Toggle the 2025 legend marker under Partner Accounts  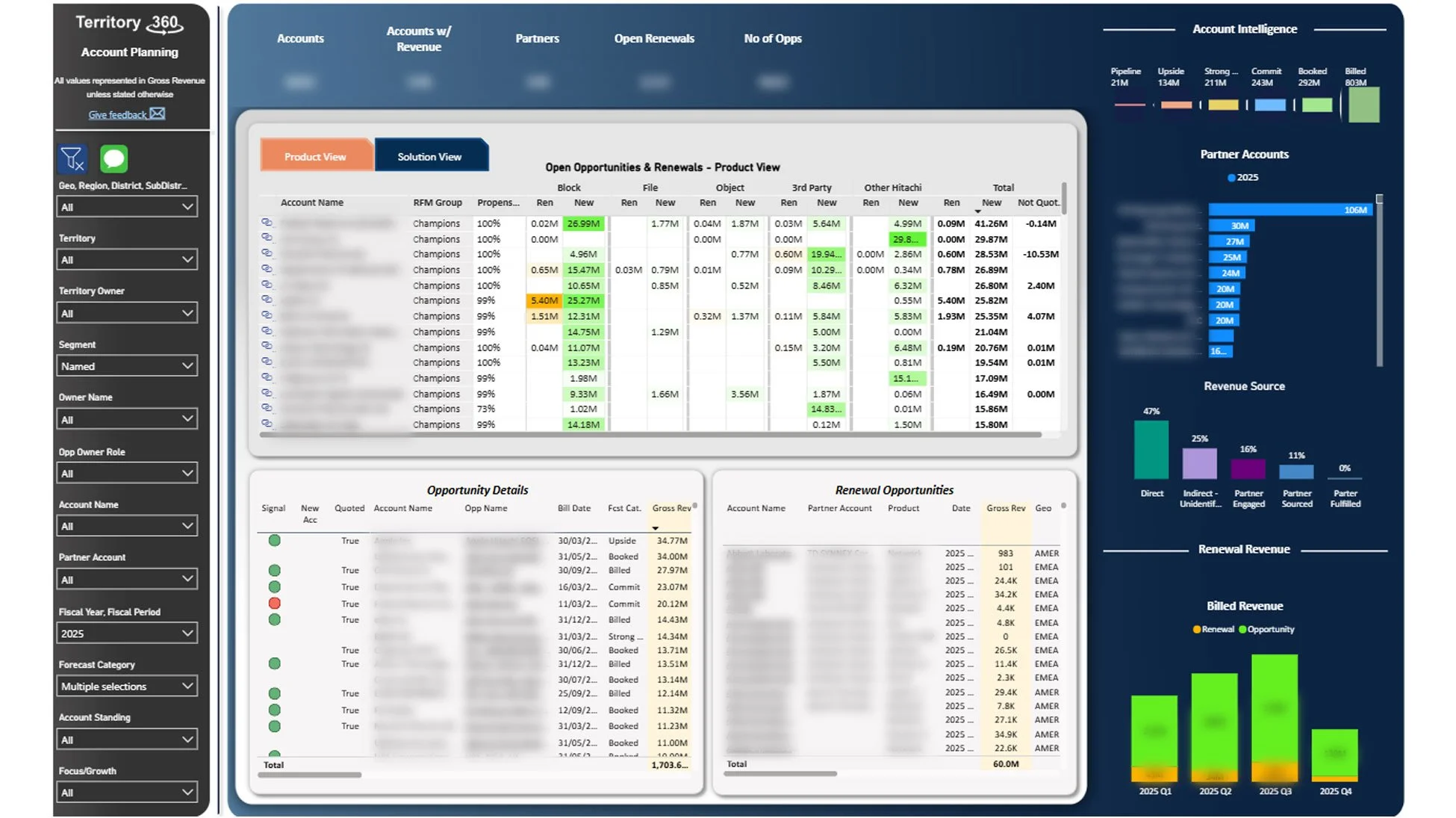pos(1231,178)
